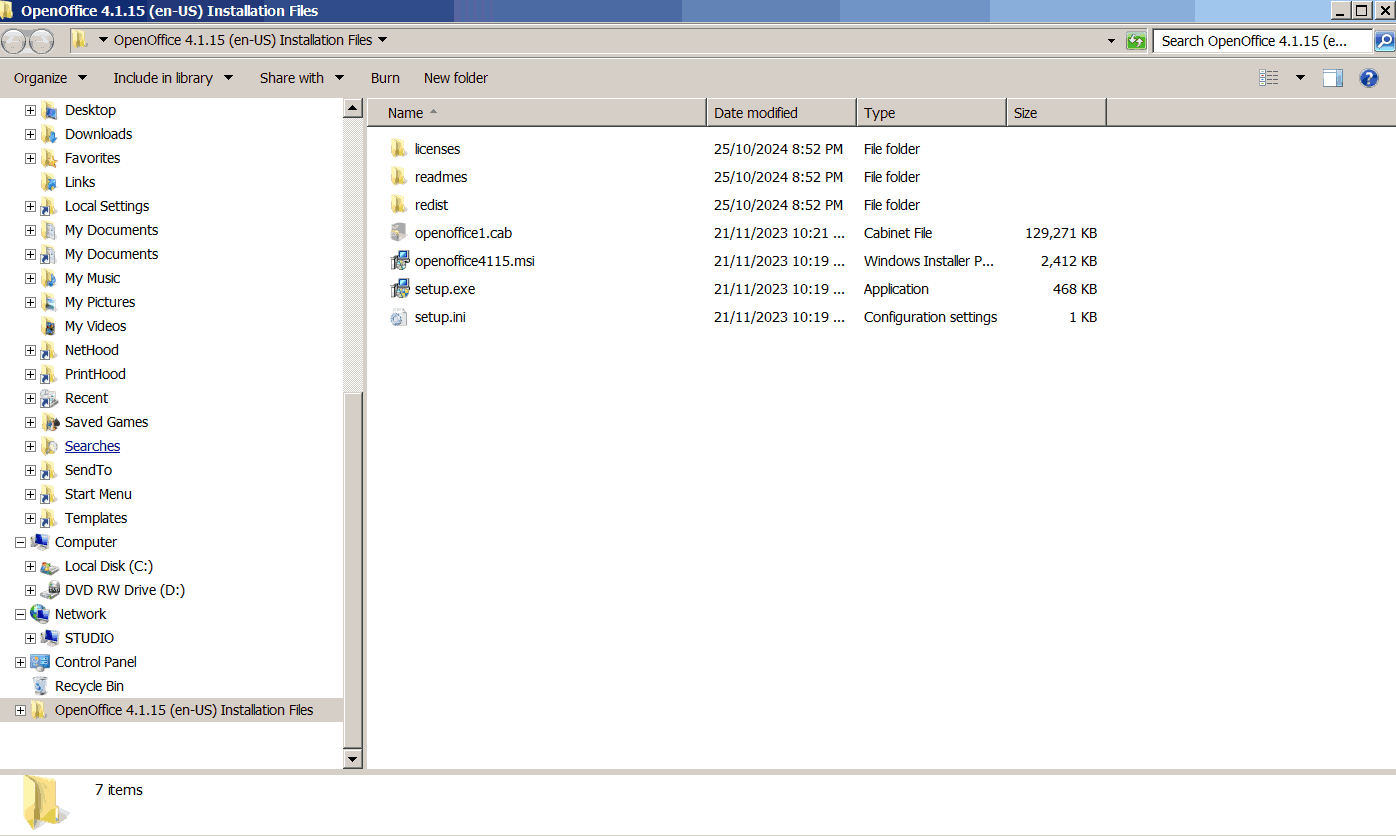
Task: Click the 'Windows Installer P...' type text
Action: tap(929, 261)
